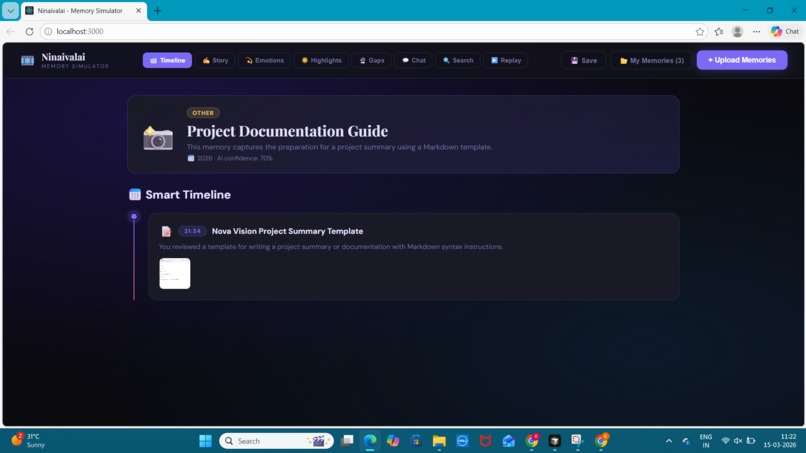Click the camera icon in the memory card

158,138
